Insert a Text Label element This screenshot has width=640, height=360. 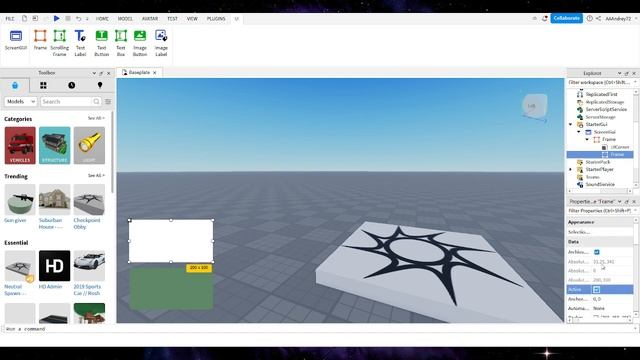pyautogui.click(x=80, y=43)
